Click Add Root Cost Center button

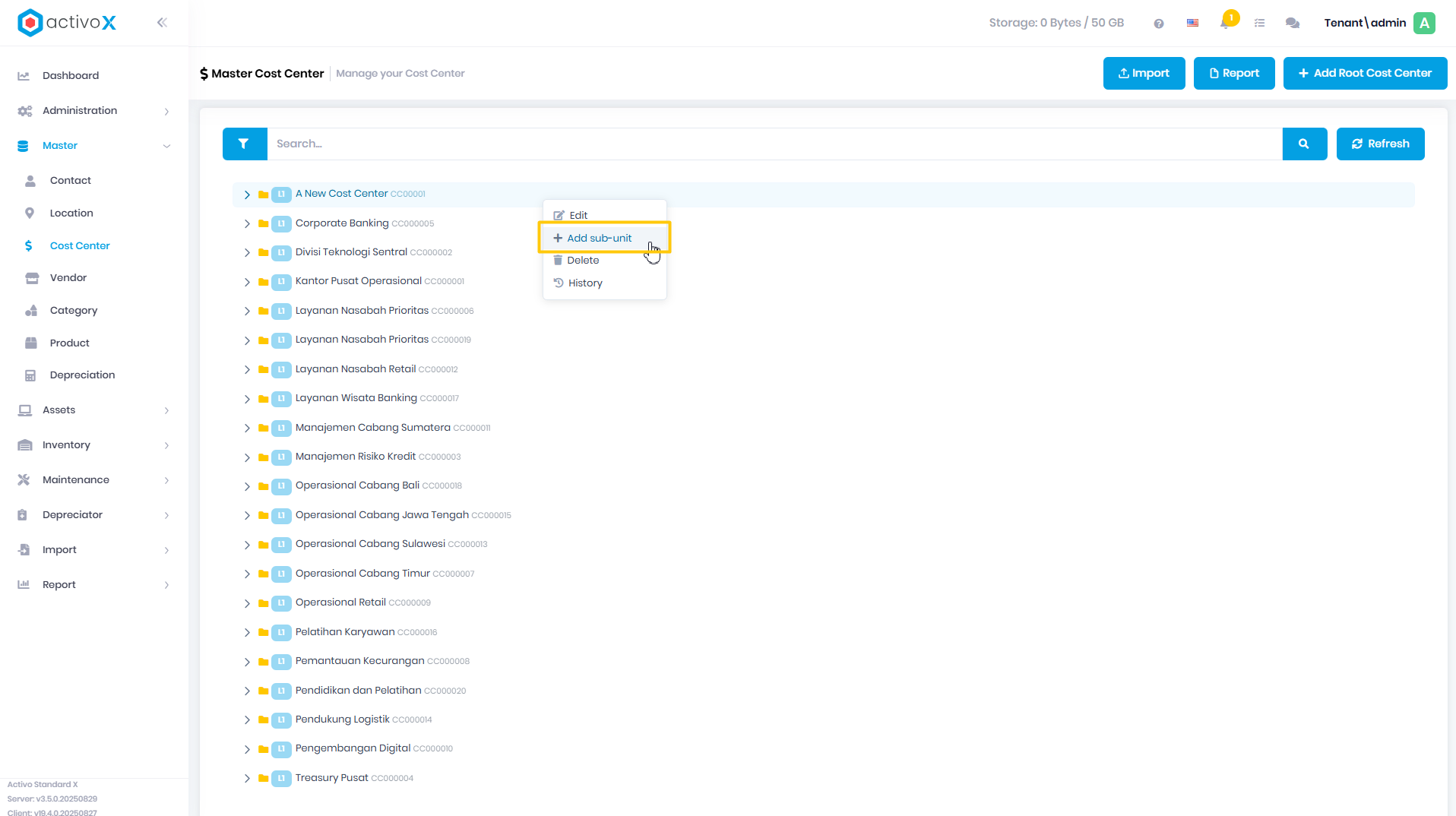tap(1365, 74)
